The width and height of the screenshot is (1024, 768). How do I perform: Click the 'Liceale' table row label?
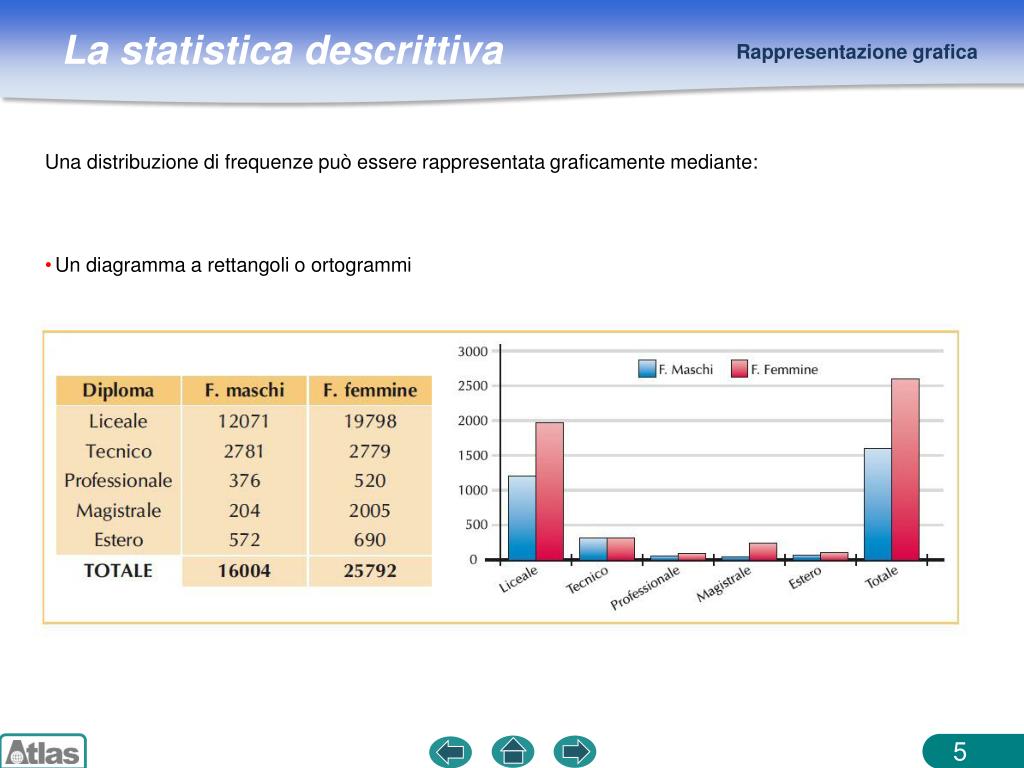(x=118, y=421)
